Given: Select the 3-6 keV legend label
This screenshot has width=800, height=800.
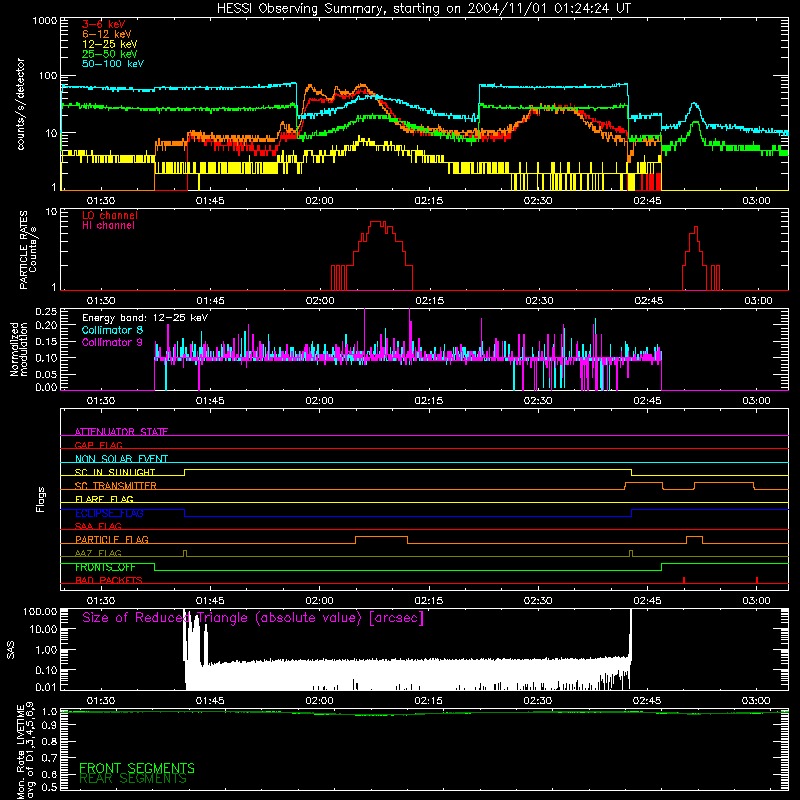Looking at the screenshot, I should pos(103,24).
